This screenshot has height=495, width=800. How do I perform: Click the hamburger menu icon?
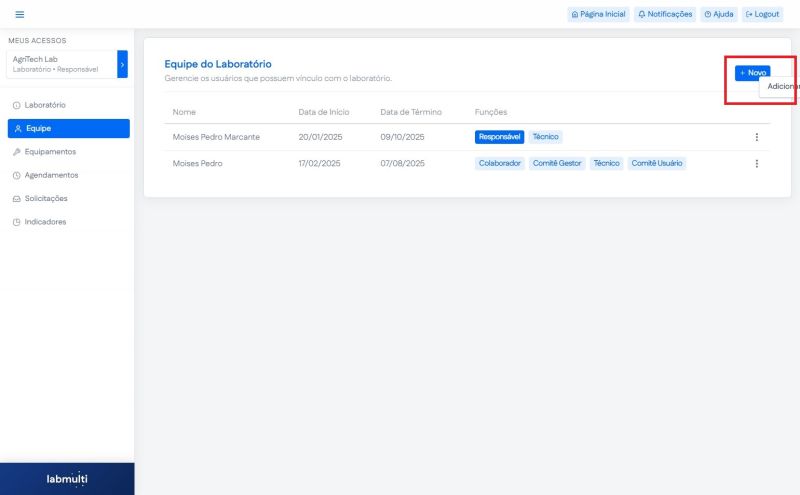click(19, 14)
